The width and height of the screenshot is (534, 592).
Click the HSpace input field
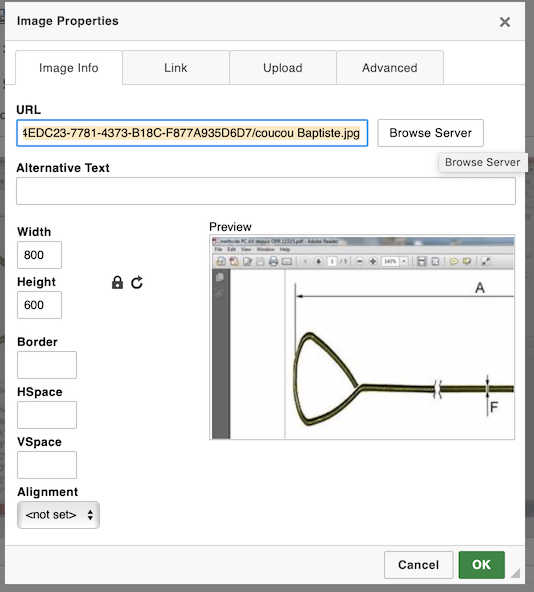pos(47,415)
